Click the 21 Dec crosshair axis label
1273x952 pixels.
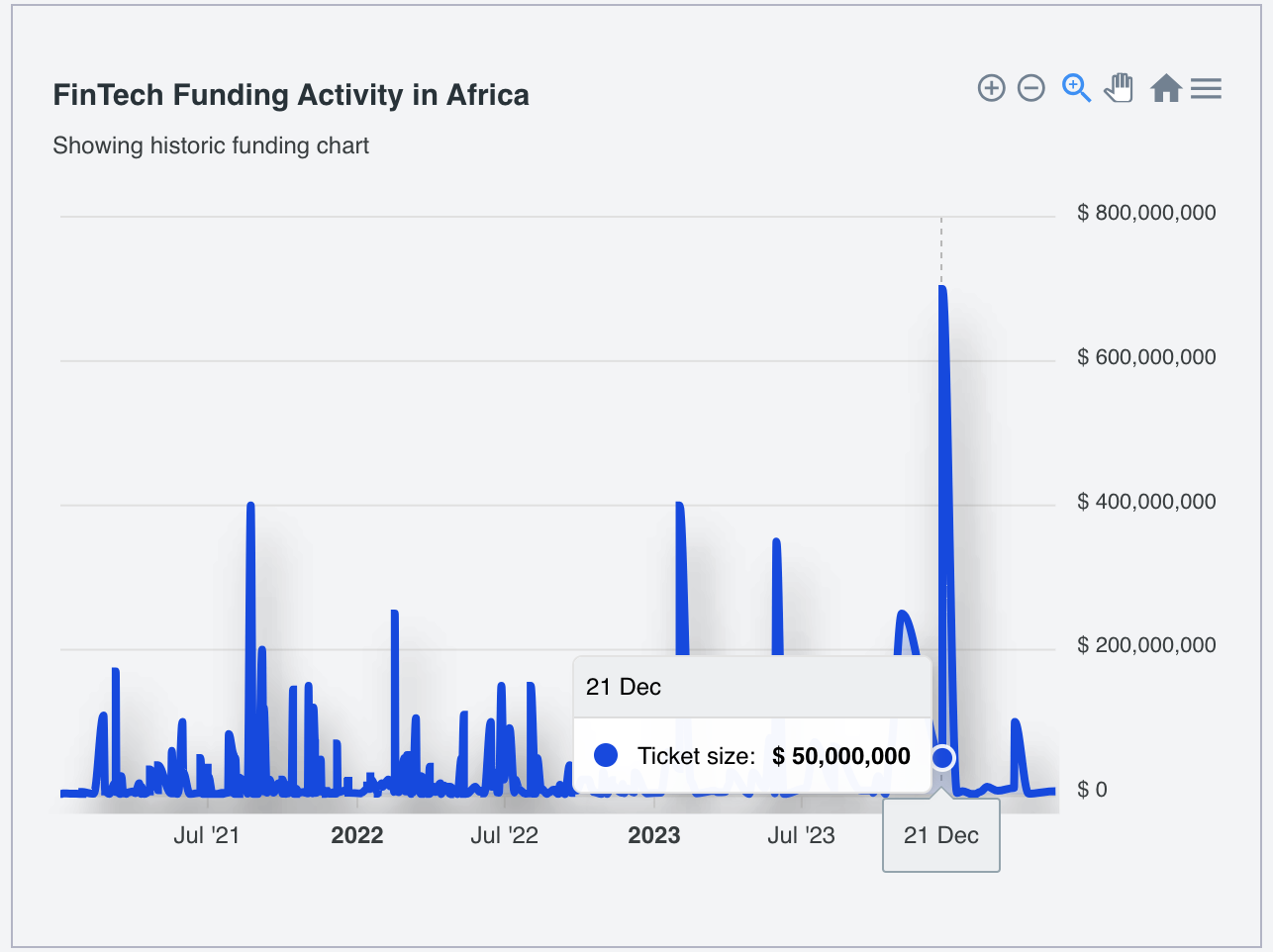pos(940,834)
